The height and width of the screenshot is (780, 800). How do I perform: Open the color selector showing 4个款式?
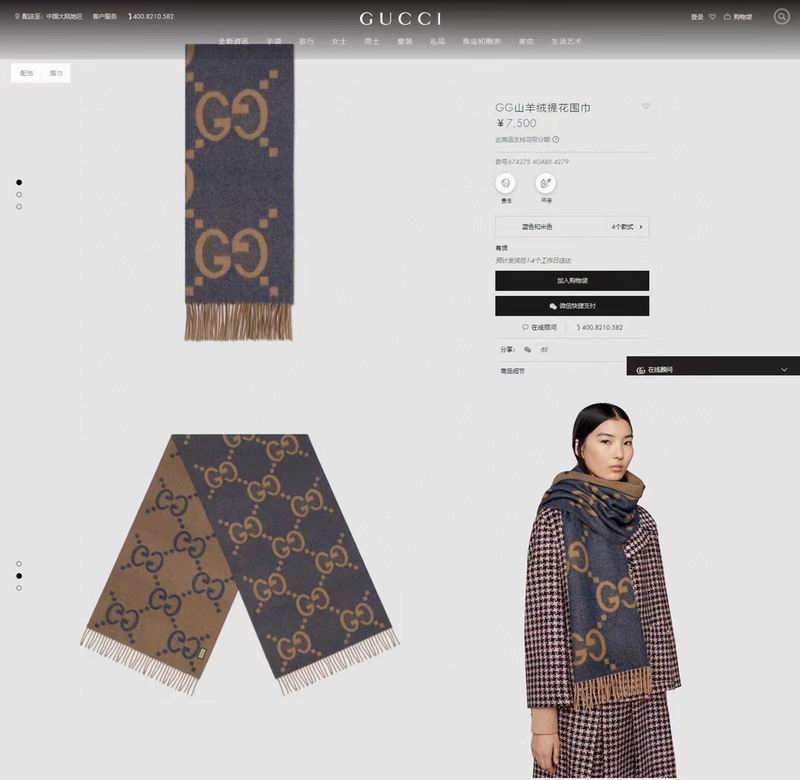click(x=572, y=227)
